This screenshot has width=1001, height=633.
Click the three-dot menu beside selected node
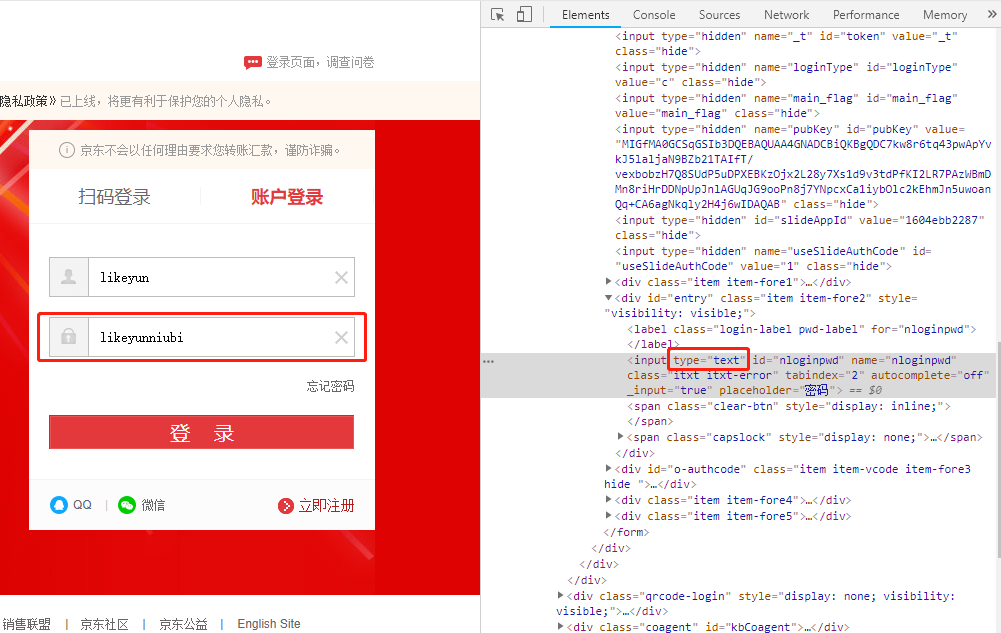click(x=489, y=361)
